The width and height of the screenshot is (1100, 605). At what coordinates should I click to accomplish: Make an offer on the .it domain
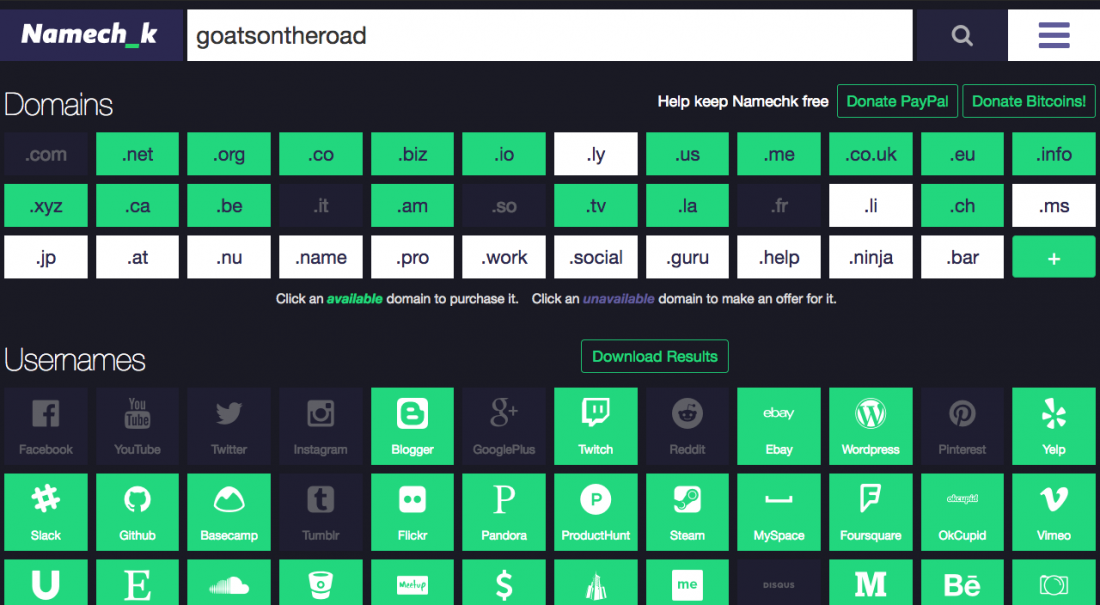click(x=321, y=206)
